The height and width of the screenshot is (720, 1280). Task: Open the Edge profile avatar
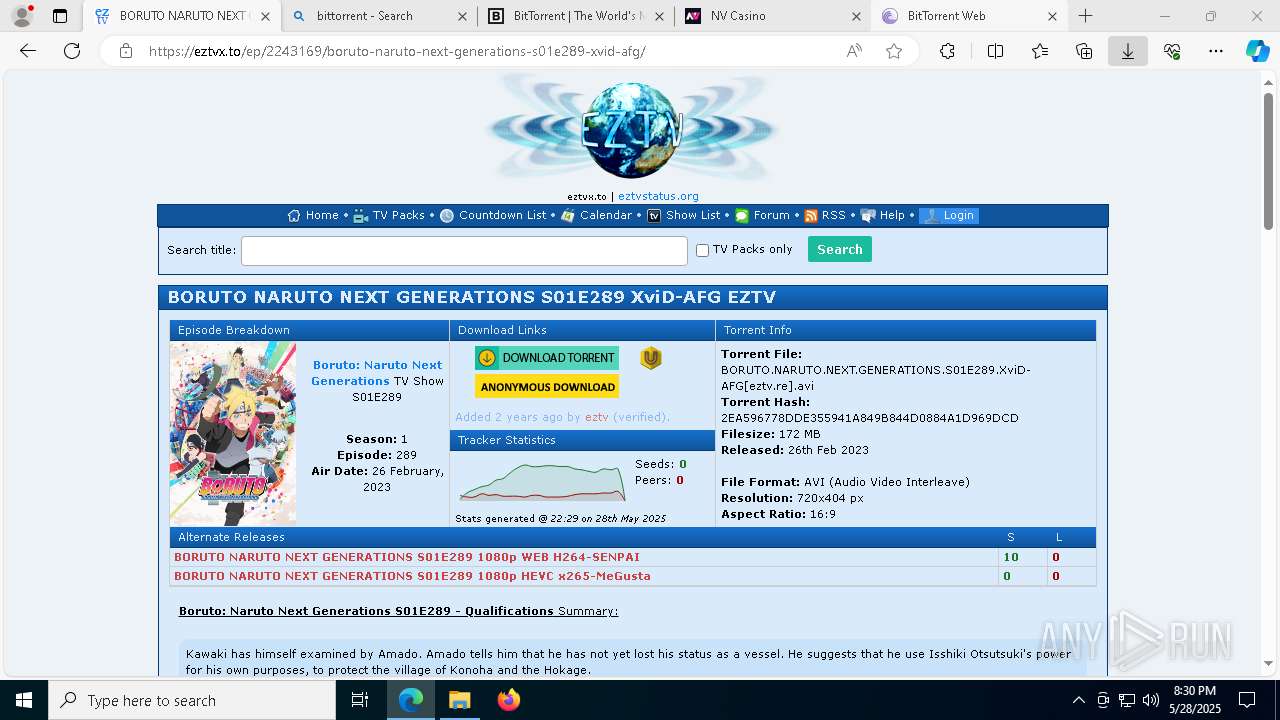22,16
